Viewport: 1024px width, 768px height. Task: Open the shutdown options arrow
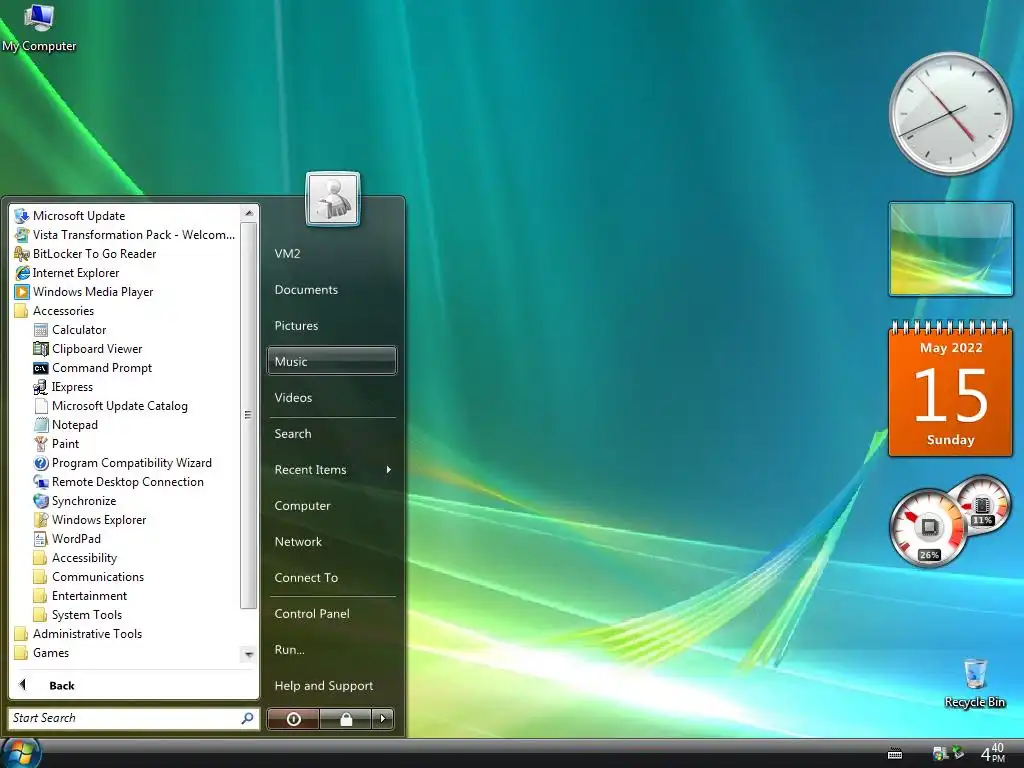(x=383, y=718)
